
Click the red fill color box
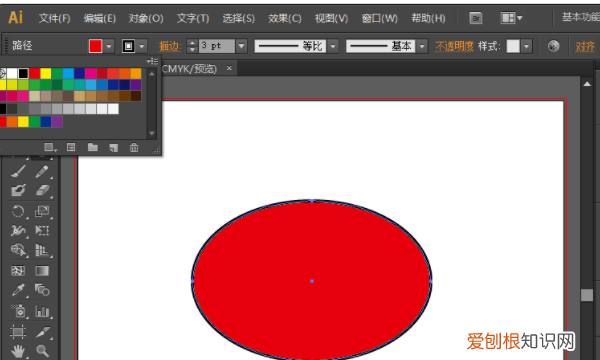[95, 46]
